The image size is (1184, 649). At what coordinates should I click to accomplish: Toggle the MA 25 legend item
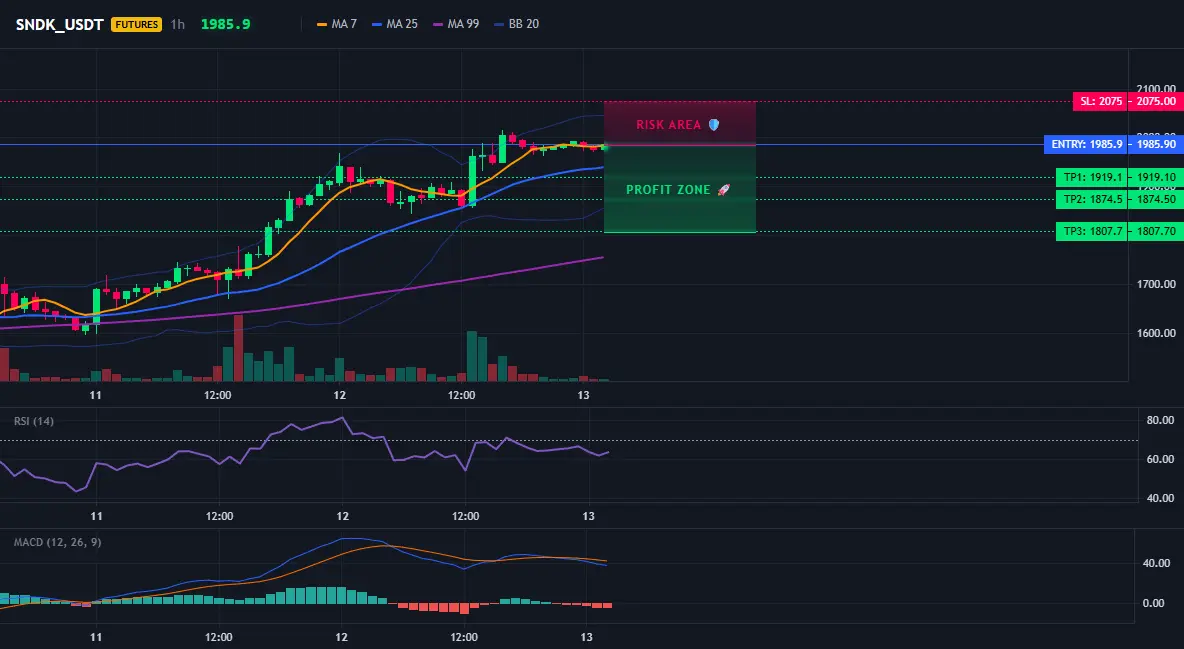pos(395,24)
